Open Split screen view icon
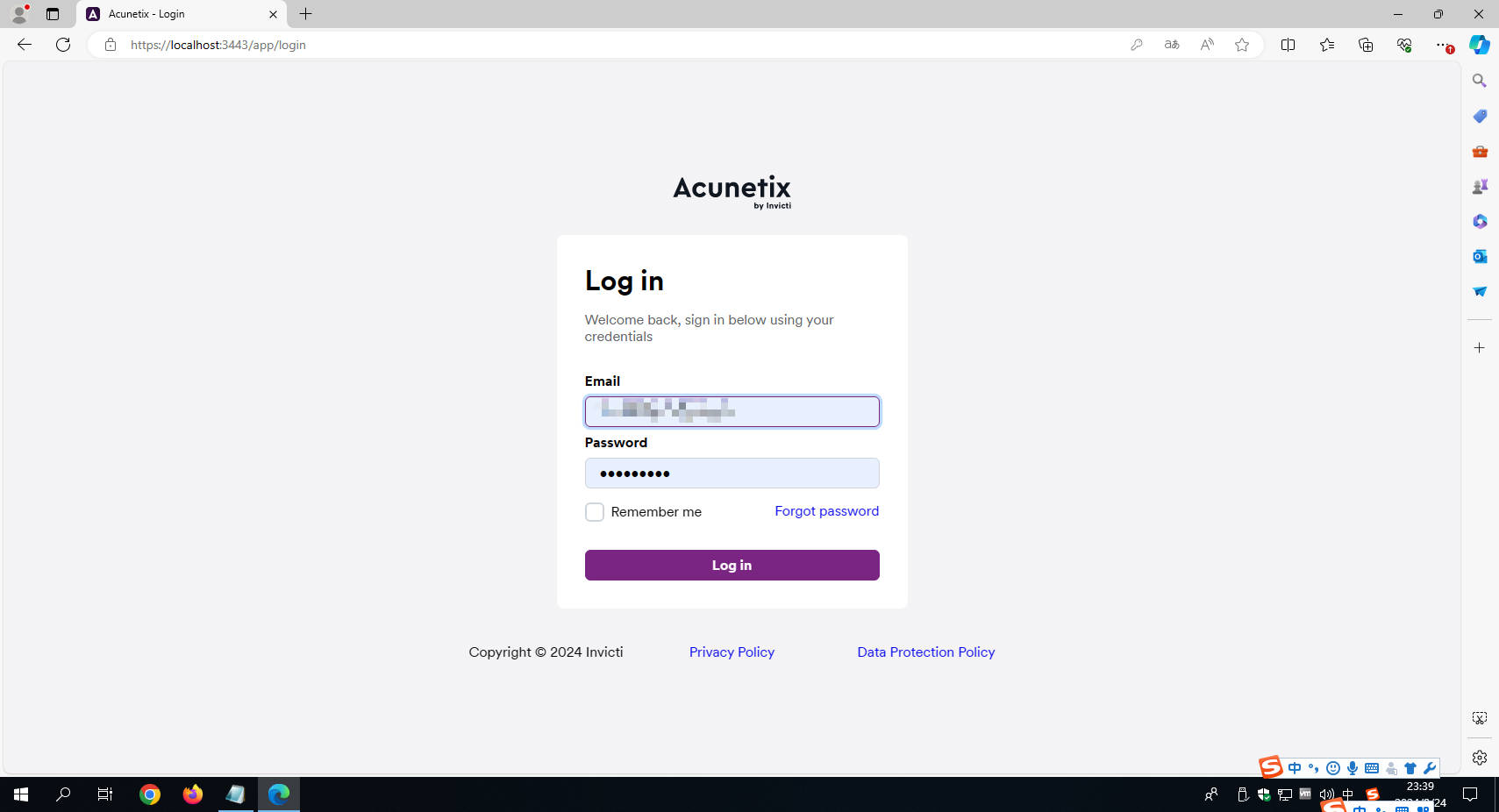 [1288, 45]
